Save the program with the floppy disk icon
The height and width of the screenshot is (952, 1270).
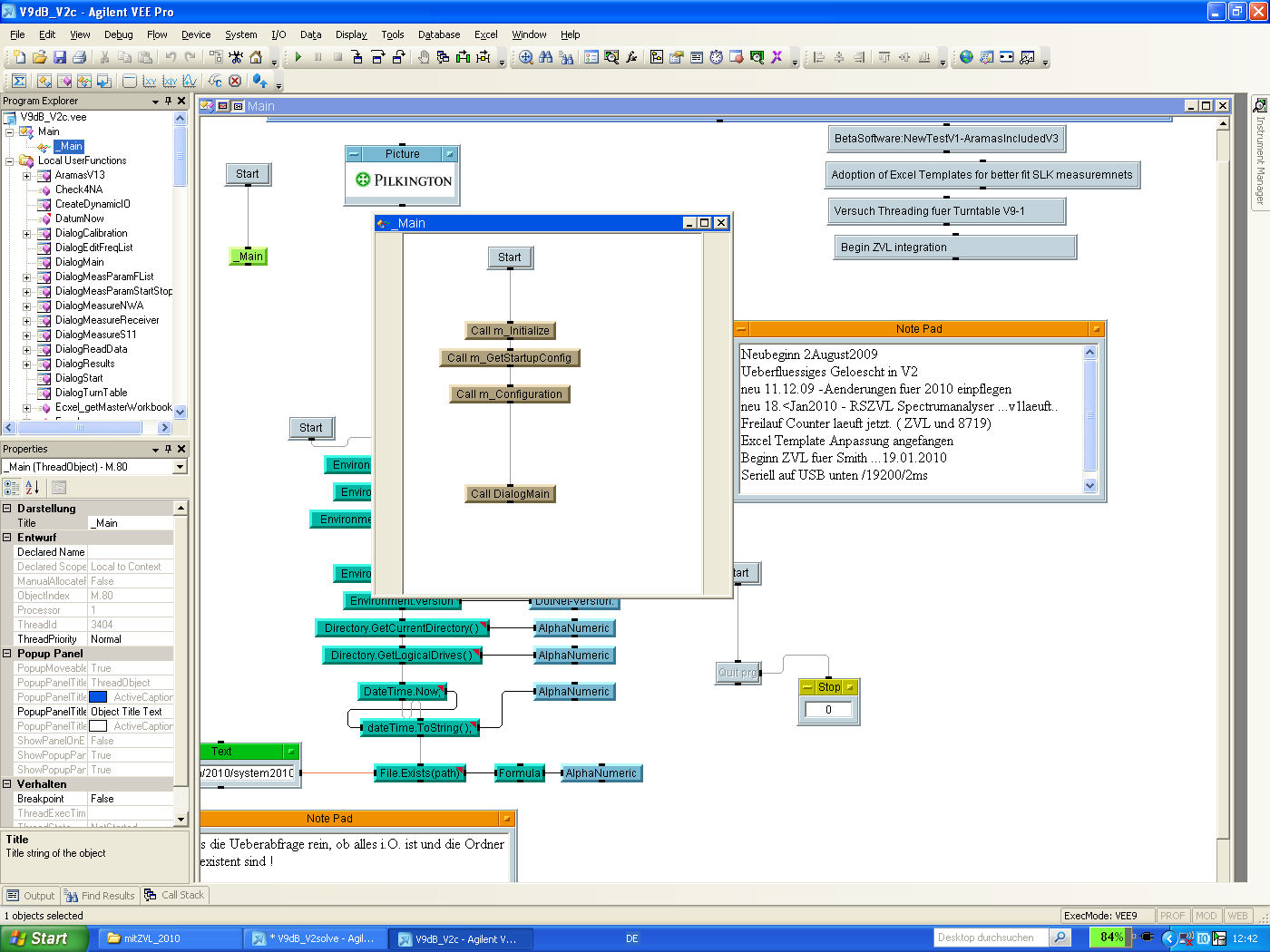60,57
